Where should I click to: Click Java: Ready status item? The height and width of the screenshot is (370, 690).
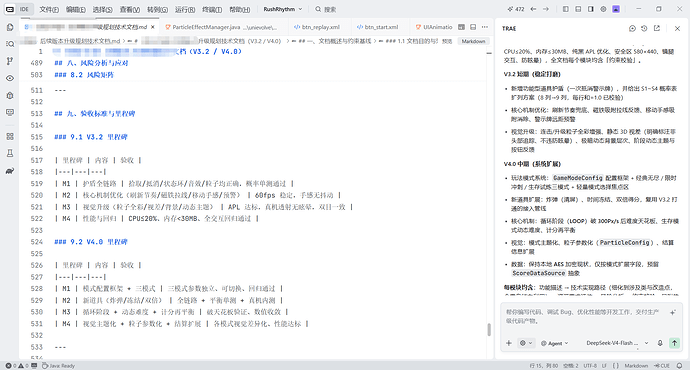(58, 366)
